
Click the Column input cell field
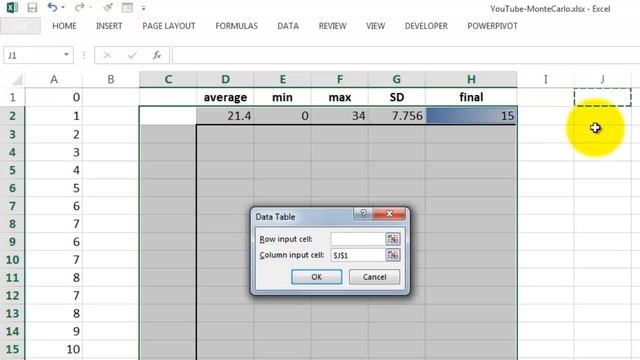click(x=358, y=255)
